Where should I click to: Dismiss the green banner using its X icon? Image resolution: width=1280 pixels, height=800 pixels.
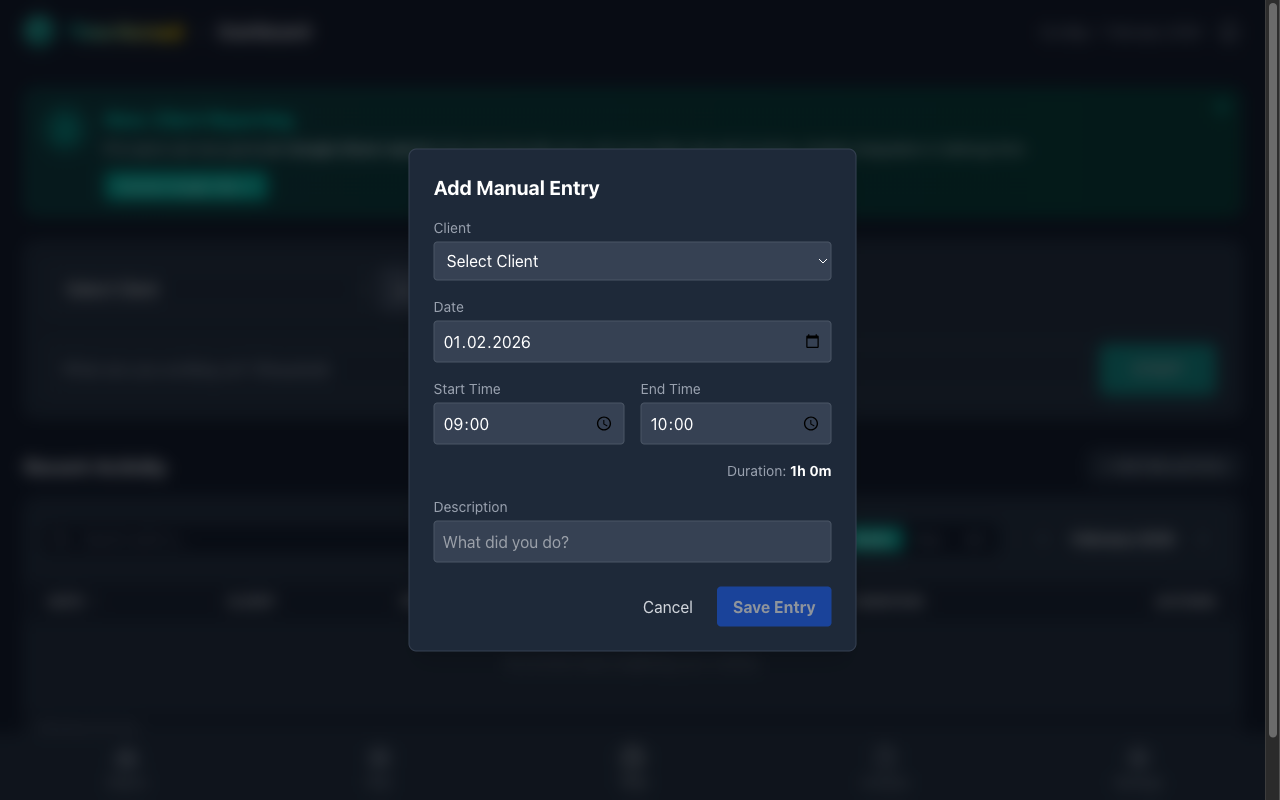[x=1222, y=107]
